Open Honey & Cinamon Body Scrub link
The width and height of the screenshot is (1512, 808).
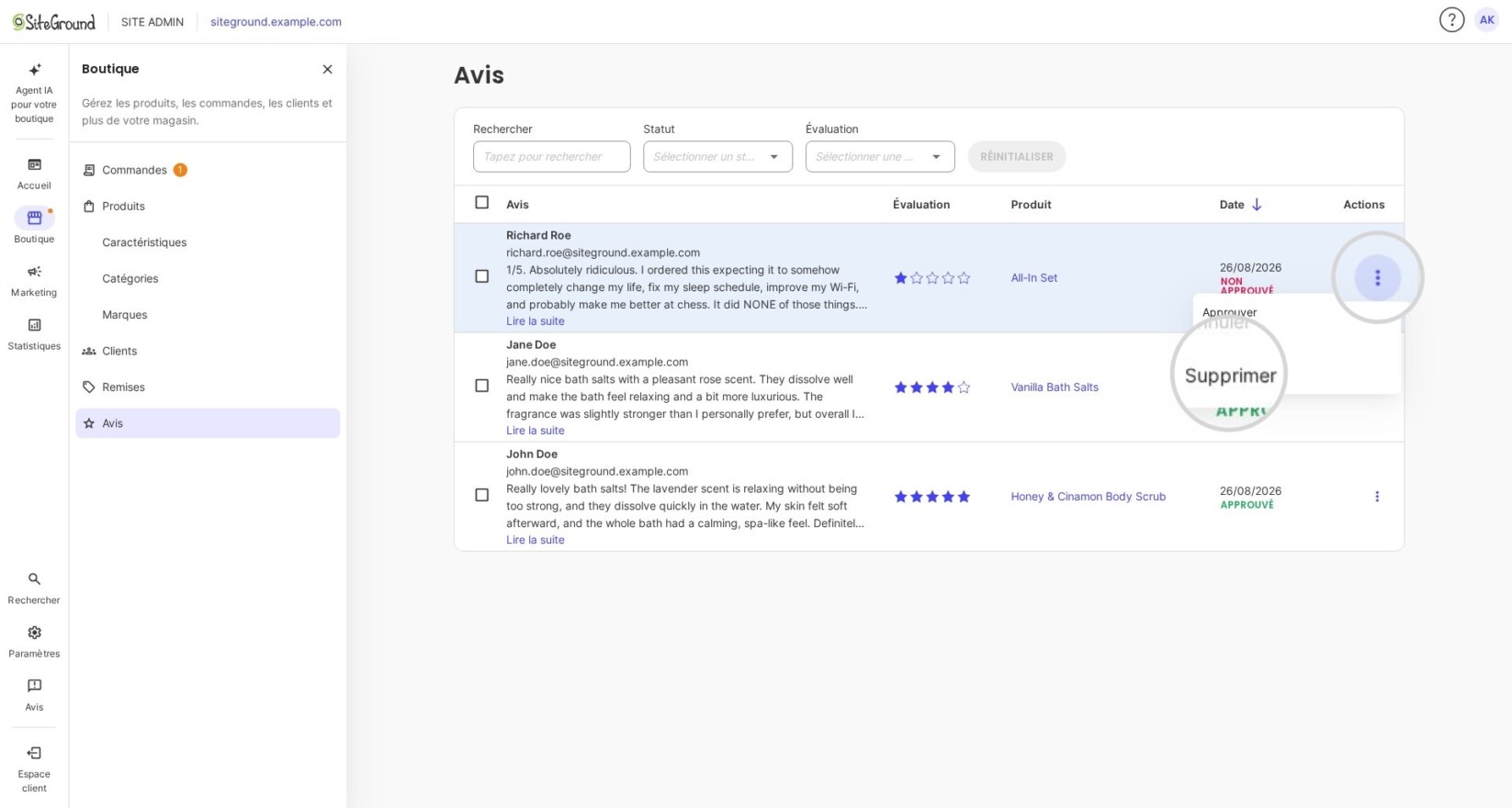pos(1088,497)
